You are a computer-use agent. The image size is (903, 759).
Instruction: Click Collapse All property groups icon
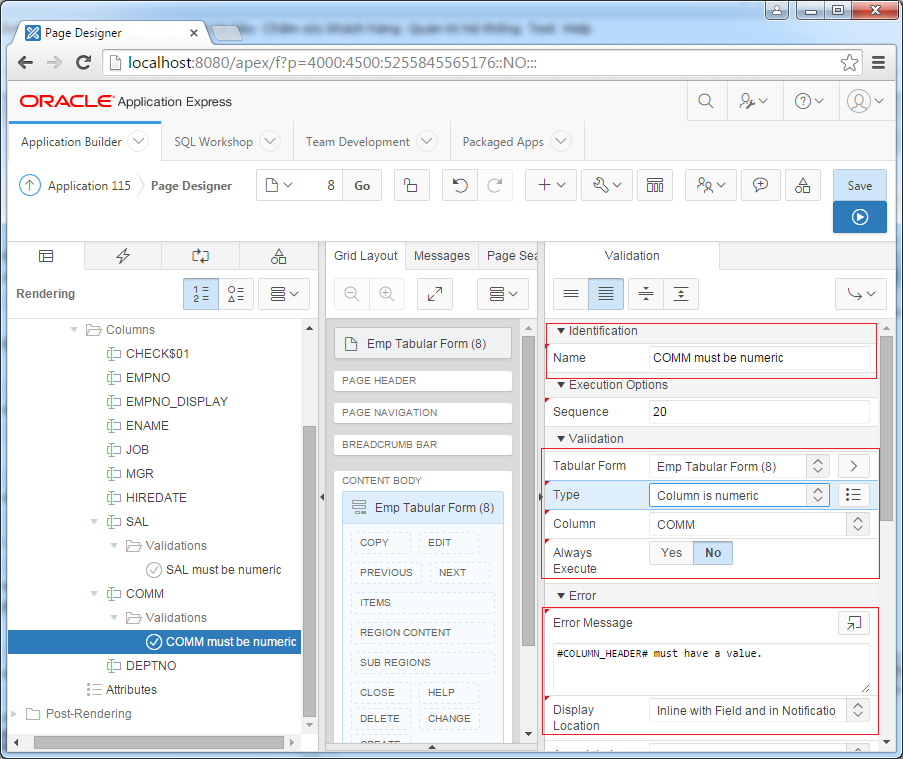(646, 294)
